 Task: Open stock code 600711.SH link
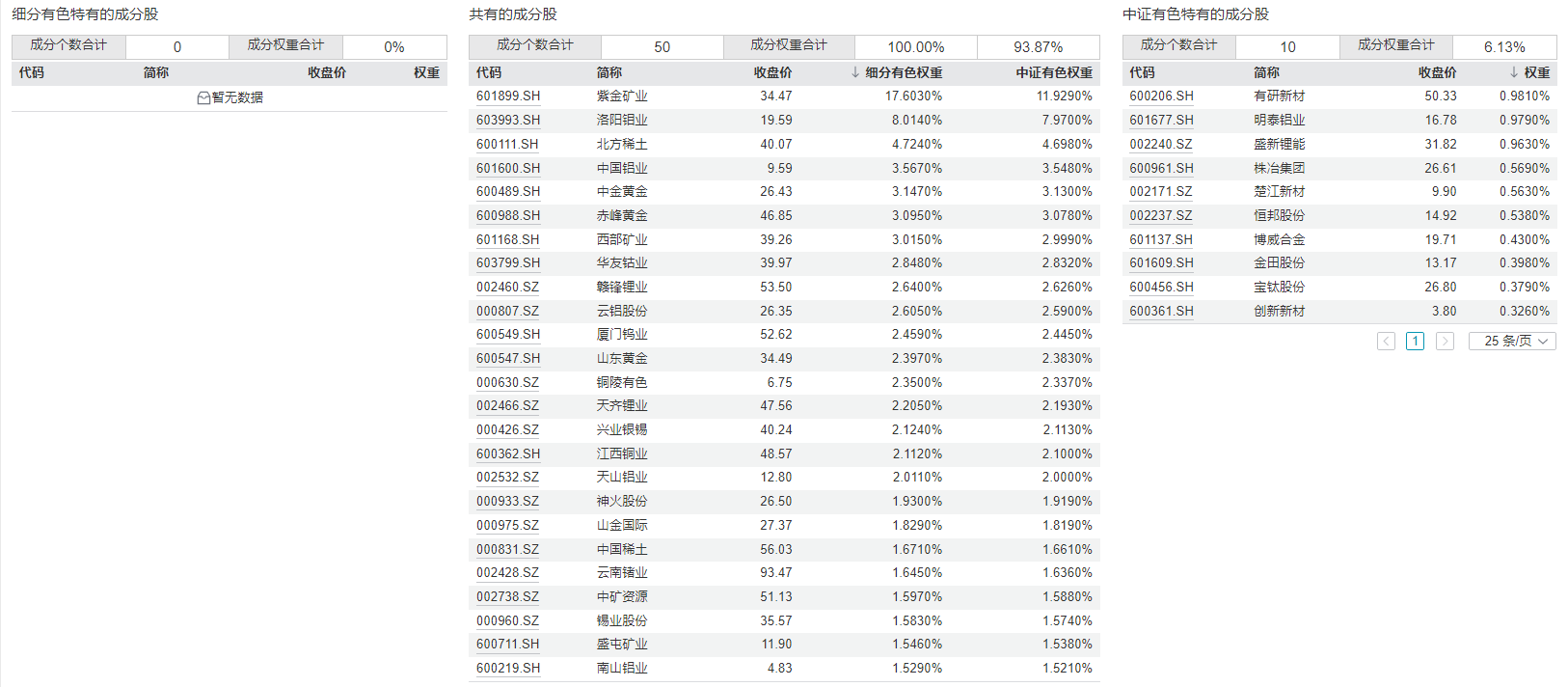click(508, 644)
